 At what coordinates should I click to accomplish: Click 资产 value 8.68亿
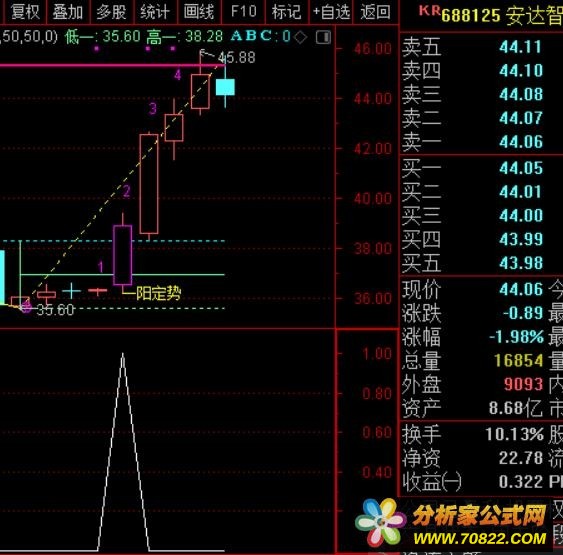point(516,408)
